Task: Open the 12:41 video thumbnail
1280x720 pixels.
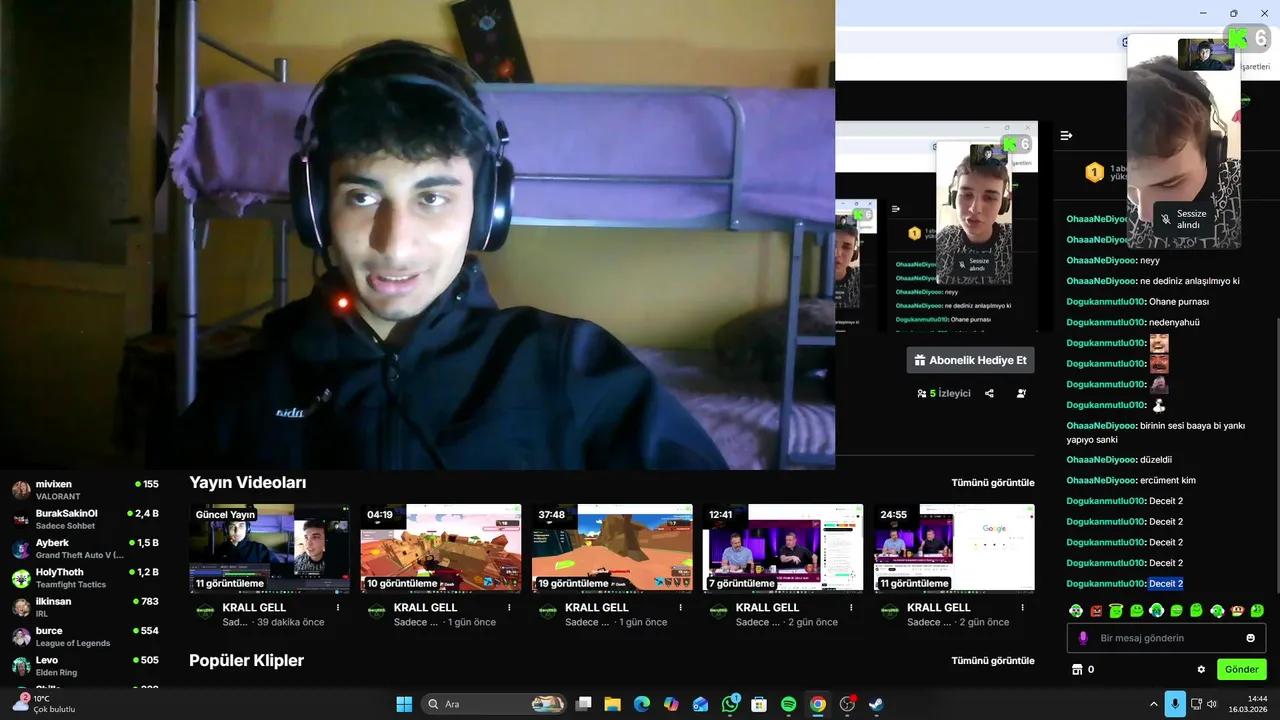Action: [x=783, y=548]
